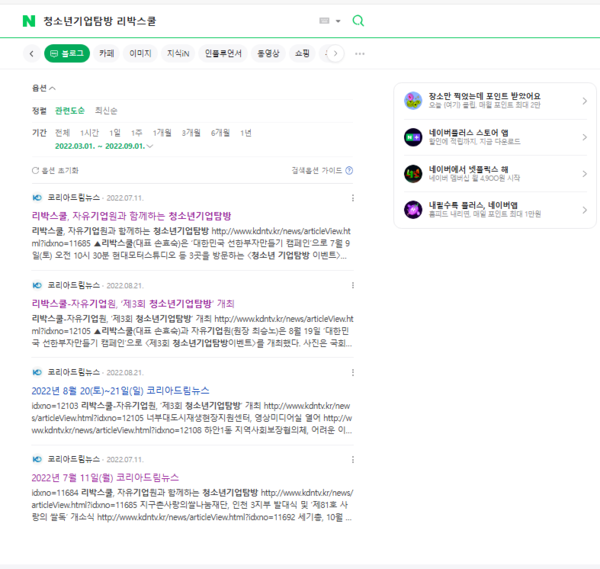
Task: Click the 내릴수록 플러스, 네이버앱 icon
Action: click(413, 210)
